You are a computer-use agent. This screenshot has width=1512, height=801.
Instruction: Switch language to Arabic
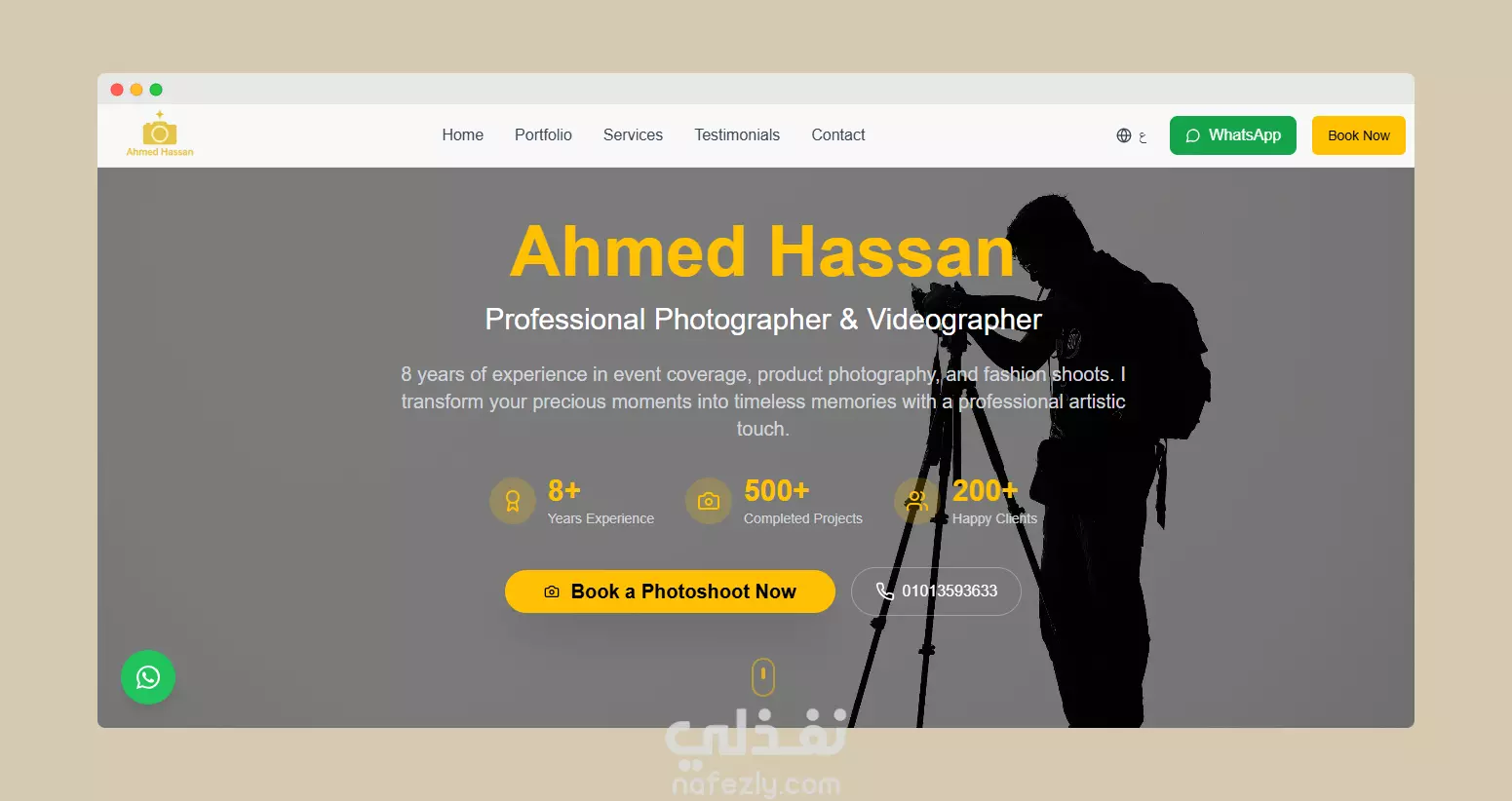[x=1142, y=136]
